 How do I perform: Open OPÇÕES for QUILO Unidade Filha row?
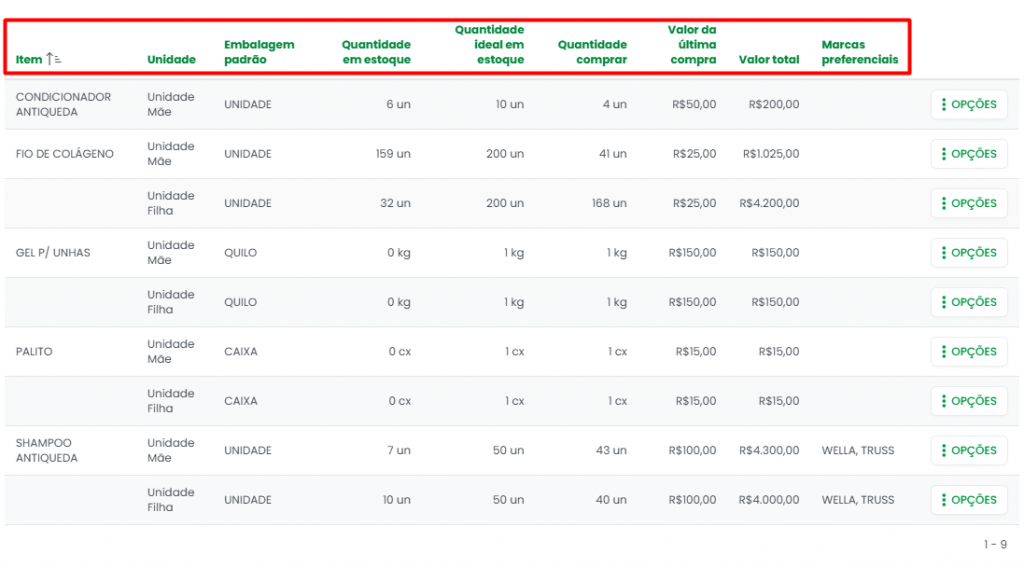click(968, 302)
